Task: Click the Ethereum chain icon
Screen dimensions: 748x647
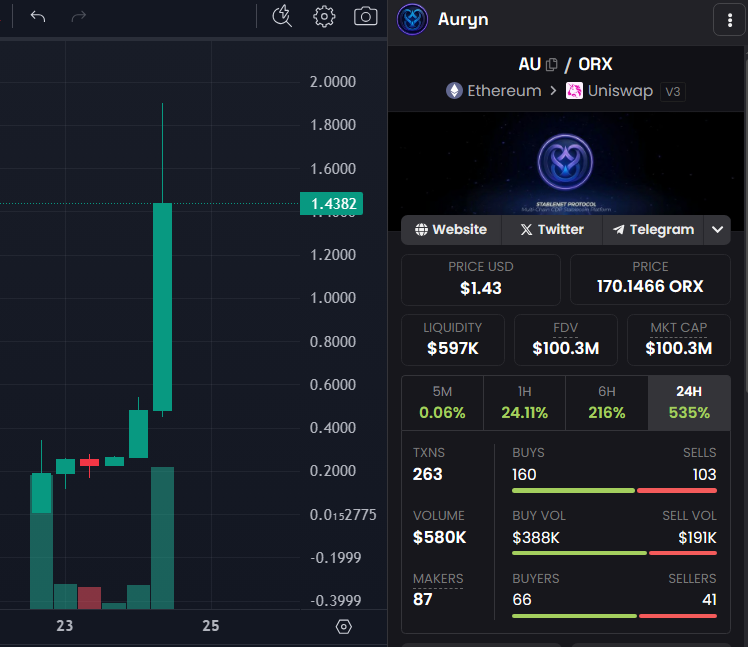Action: click(x=454, y=91)
